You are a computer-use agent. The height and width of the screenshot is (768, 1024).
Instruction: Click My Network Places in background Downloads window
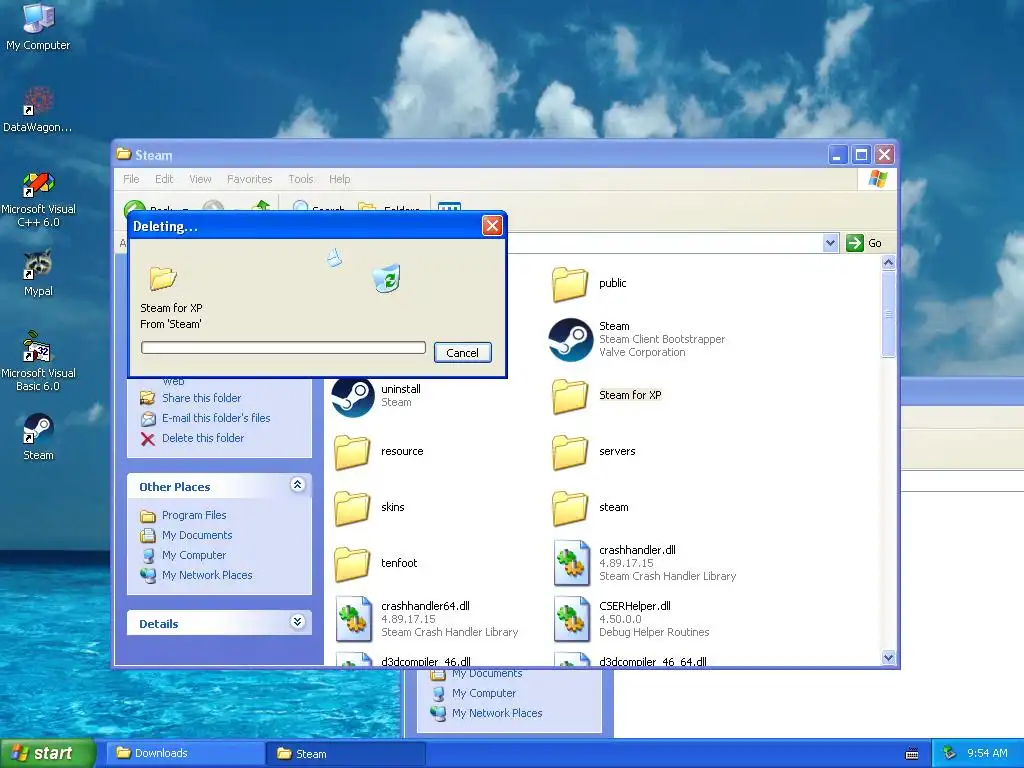coord(497,713)
